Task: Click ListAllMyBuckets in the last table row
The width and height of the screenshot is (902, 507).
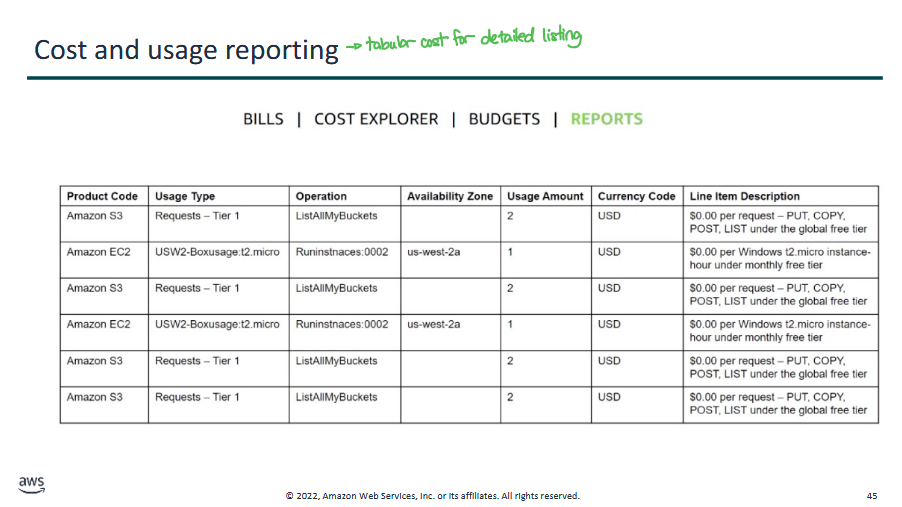Action: pos(336,397)
